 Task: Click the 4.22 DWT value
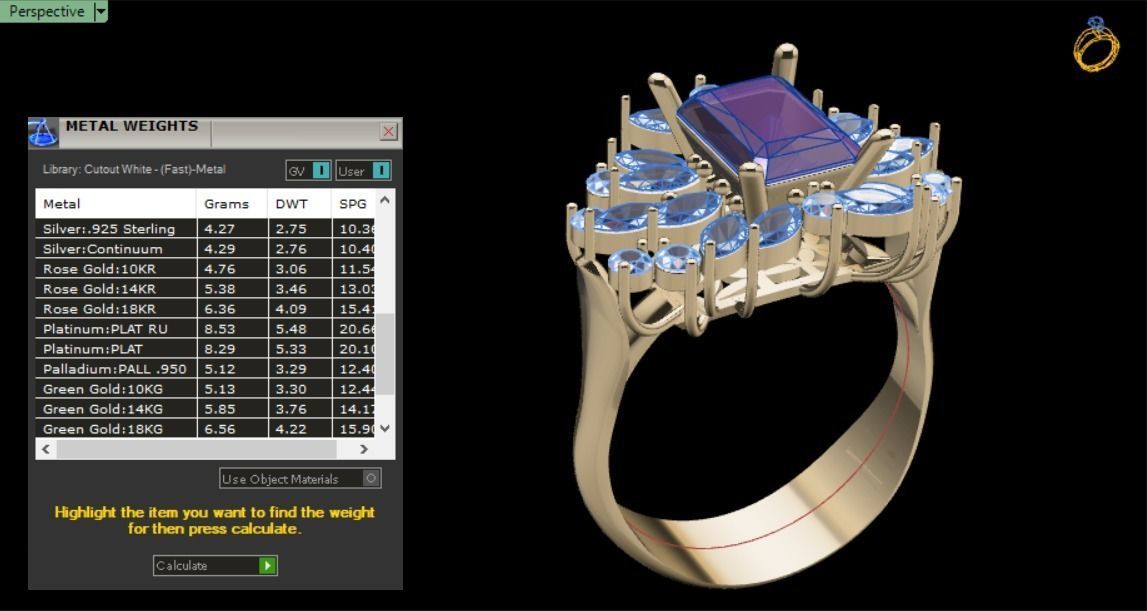pos(290,429)
